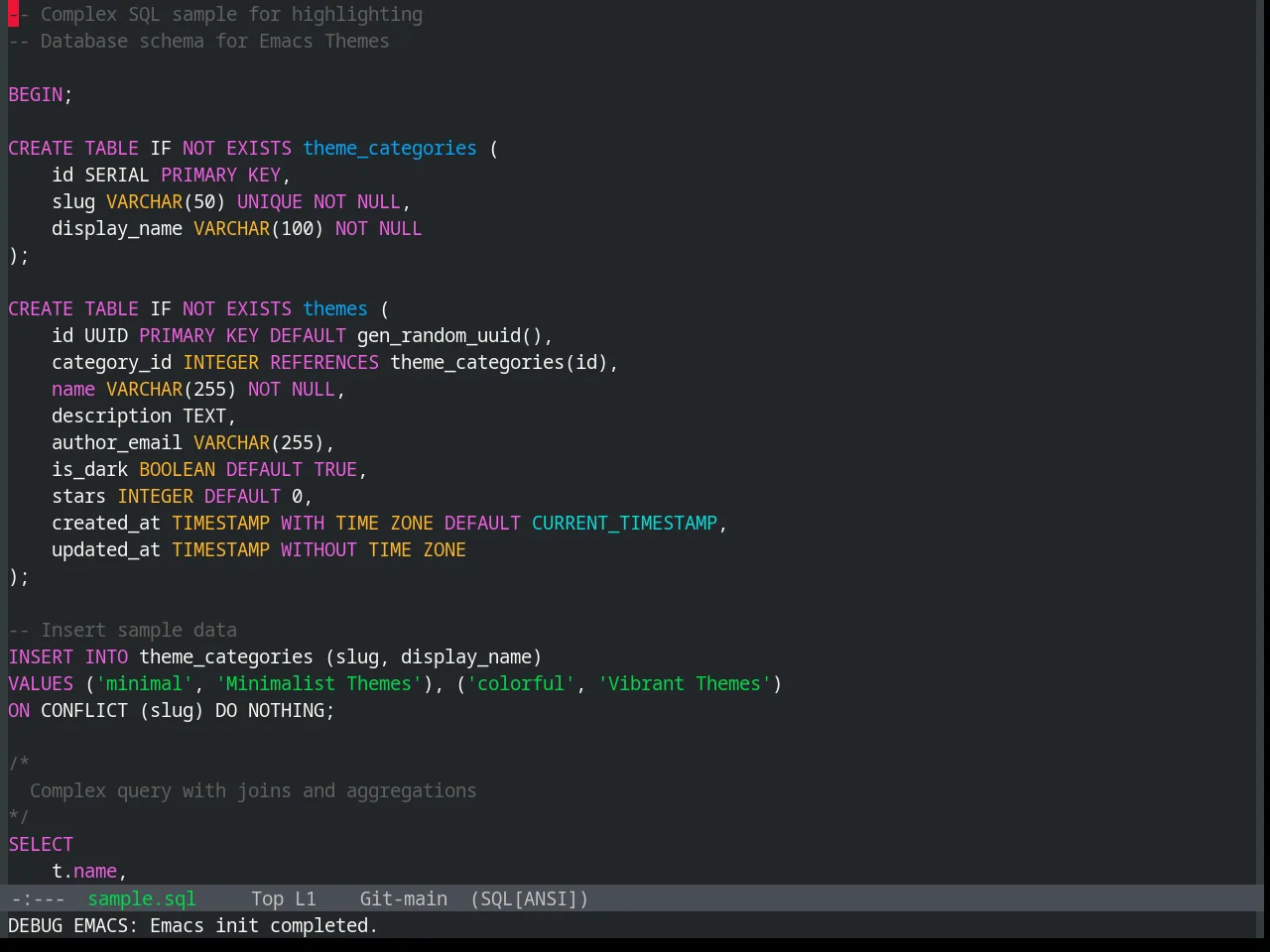Click the CURRENT_TIMESTAMP keyword

click(x=624, y=524)
